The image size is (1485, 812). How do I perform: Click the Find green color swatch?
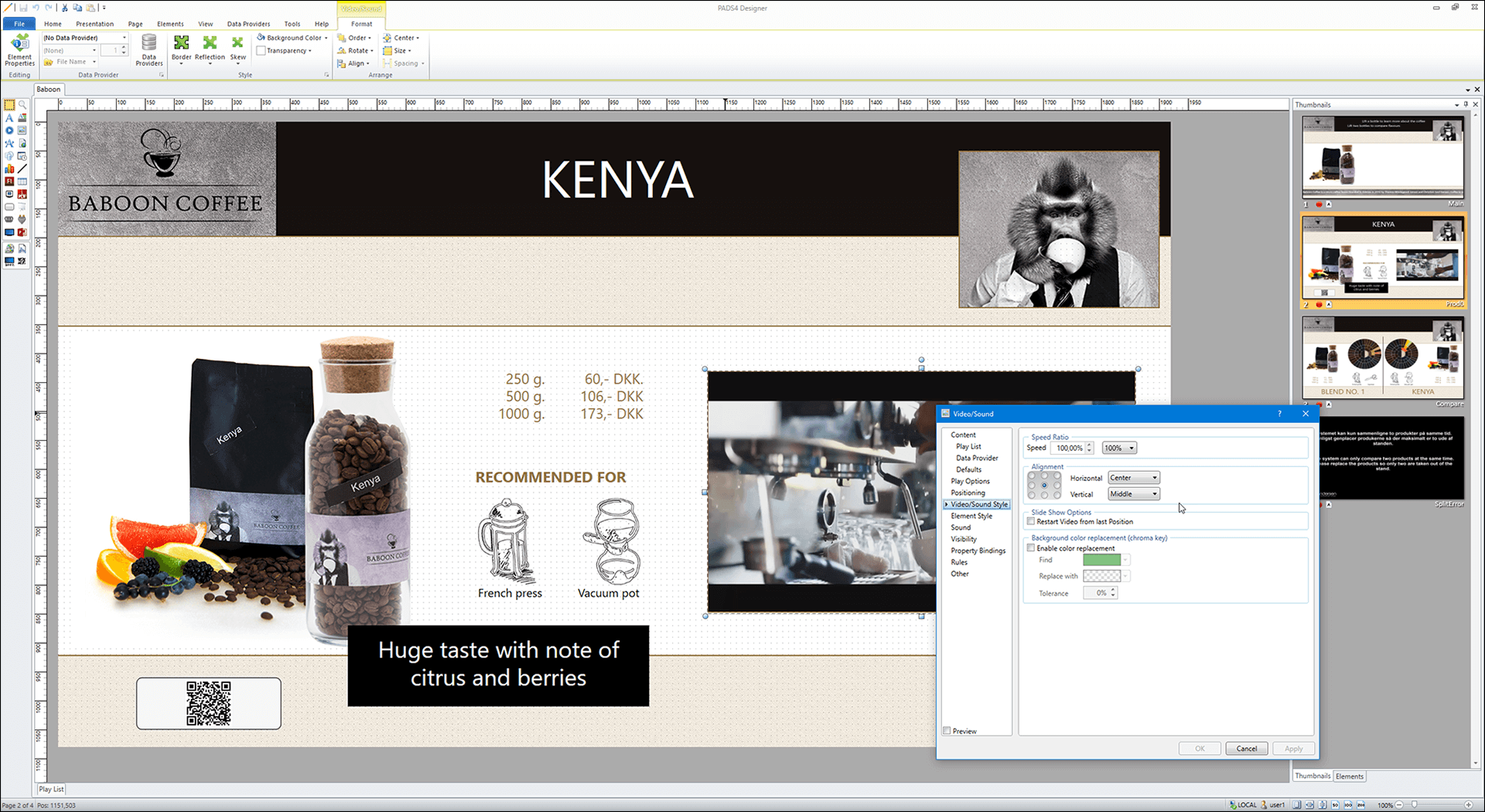point(1101,560)
